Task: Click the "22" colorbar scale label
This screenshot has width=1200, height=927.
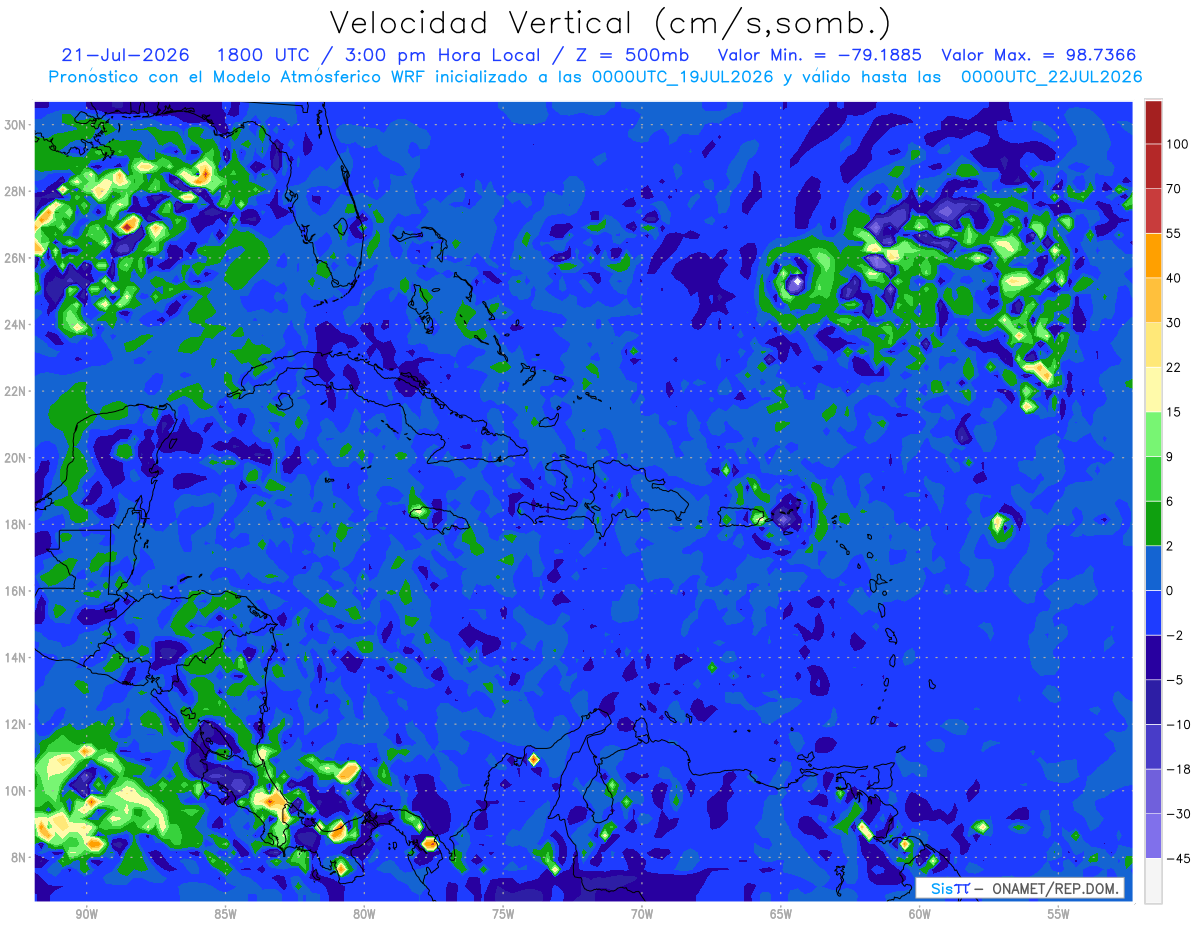Action: click(x=1174, y=367)
